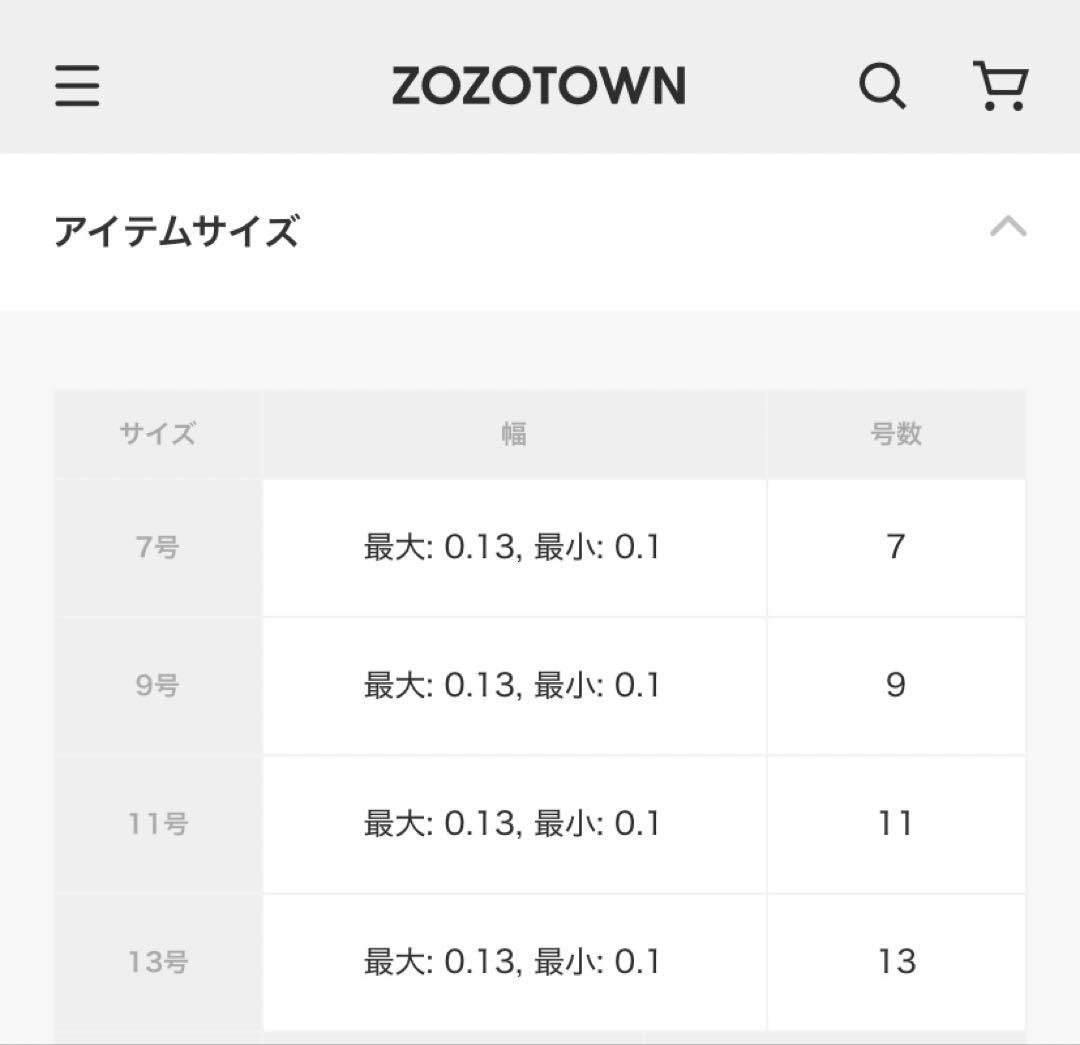Collapse the アイテムサイズ section chevron

[1008, 227]
